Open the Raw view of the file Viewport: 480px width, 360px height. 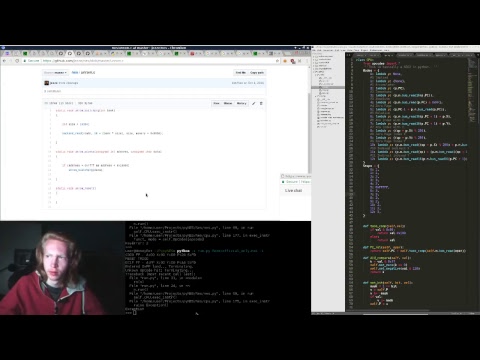[216, 103]
